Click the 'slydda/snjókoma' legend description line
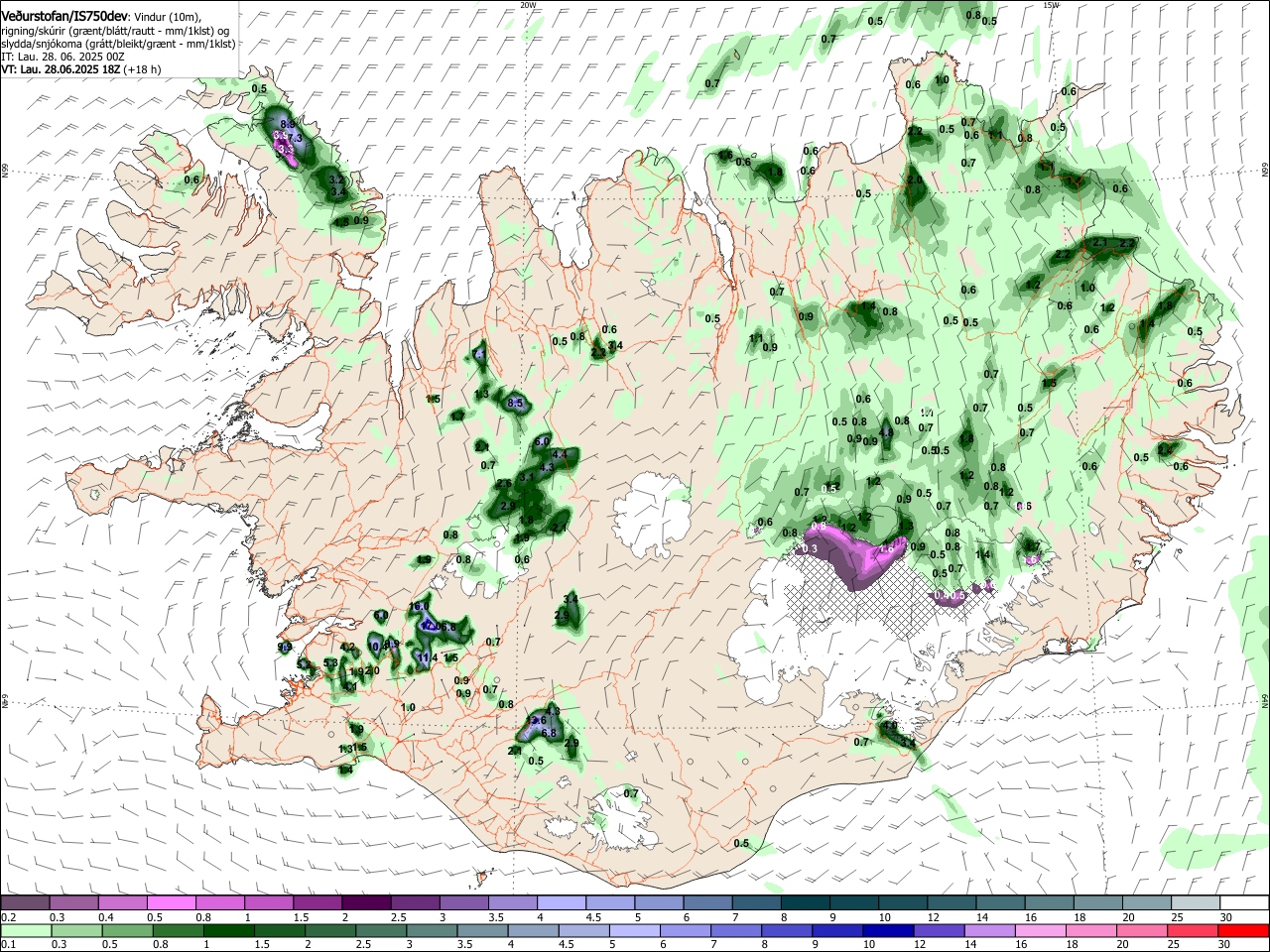The width and height of the screenshot is (1270, 952). tap(118, 44)
